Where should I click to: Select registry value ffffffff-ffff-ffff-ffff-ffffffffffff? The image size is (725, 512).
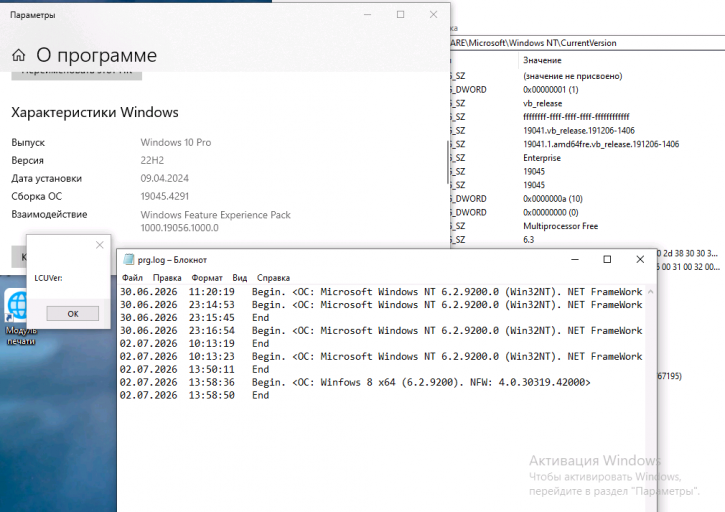pyautogui.click(x=576, y=117)
